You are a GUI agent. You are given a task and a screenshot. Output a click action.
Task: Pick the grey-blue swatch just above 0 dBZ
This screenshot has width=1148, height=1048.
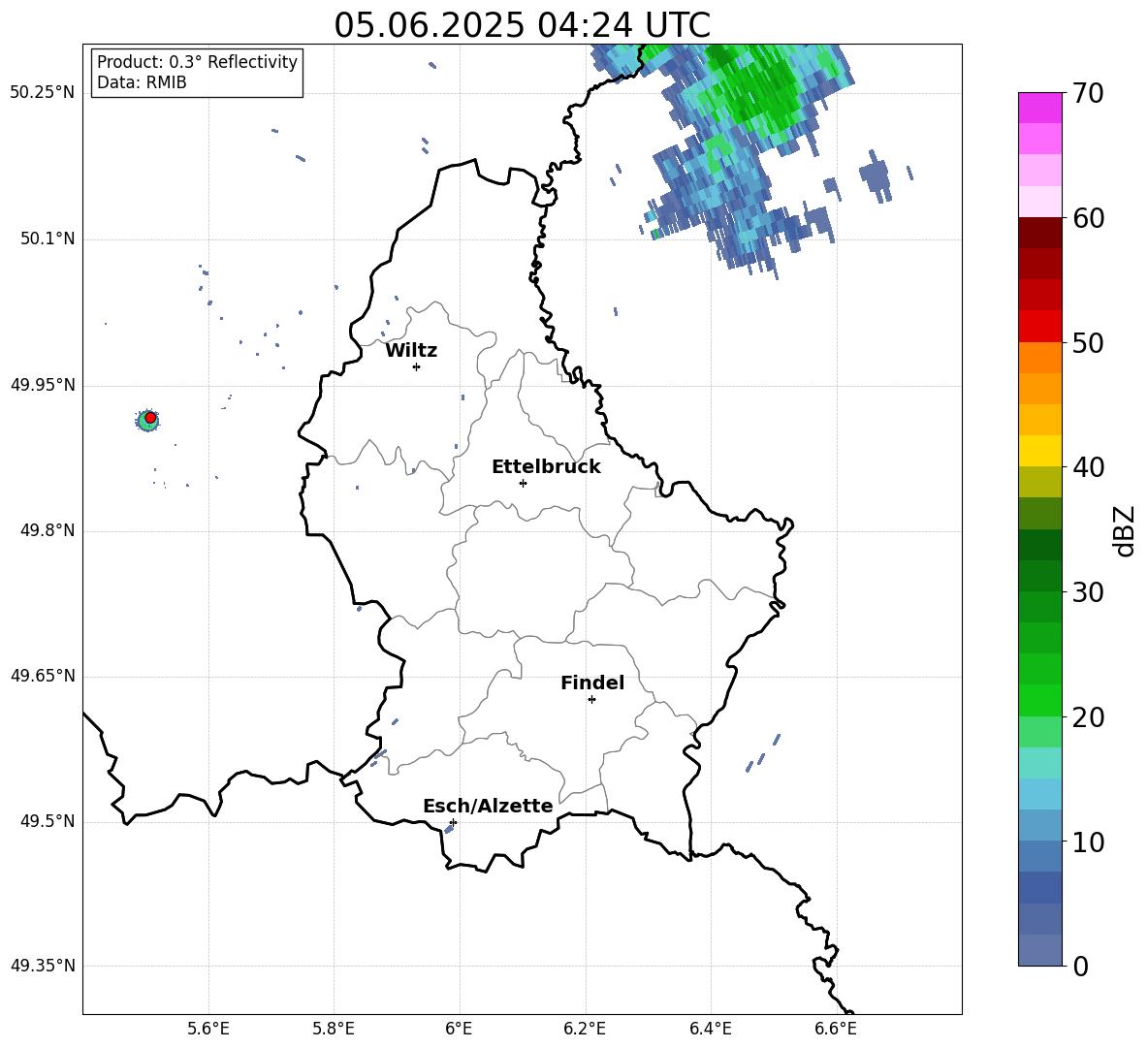(1039, 950)
